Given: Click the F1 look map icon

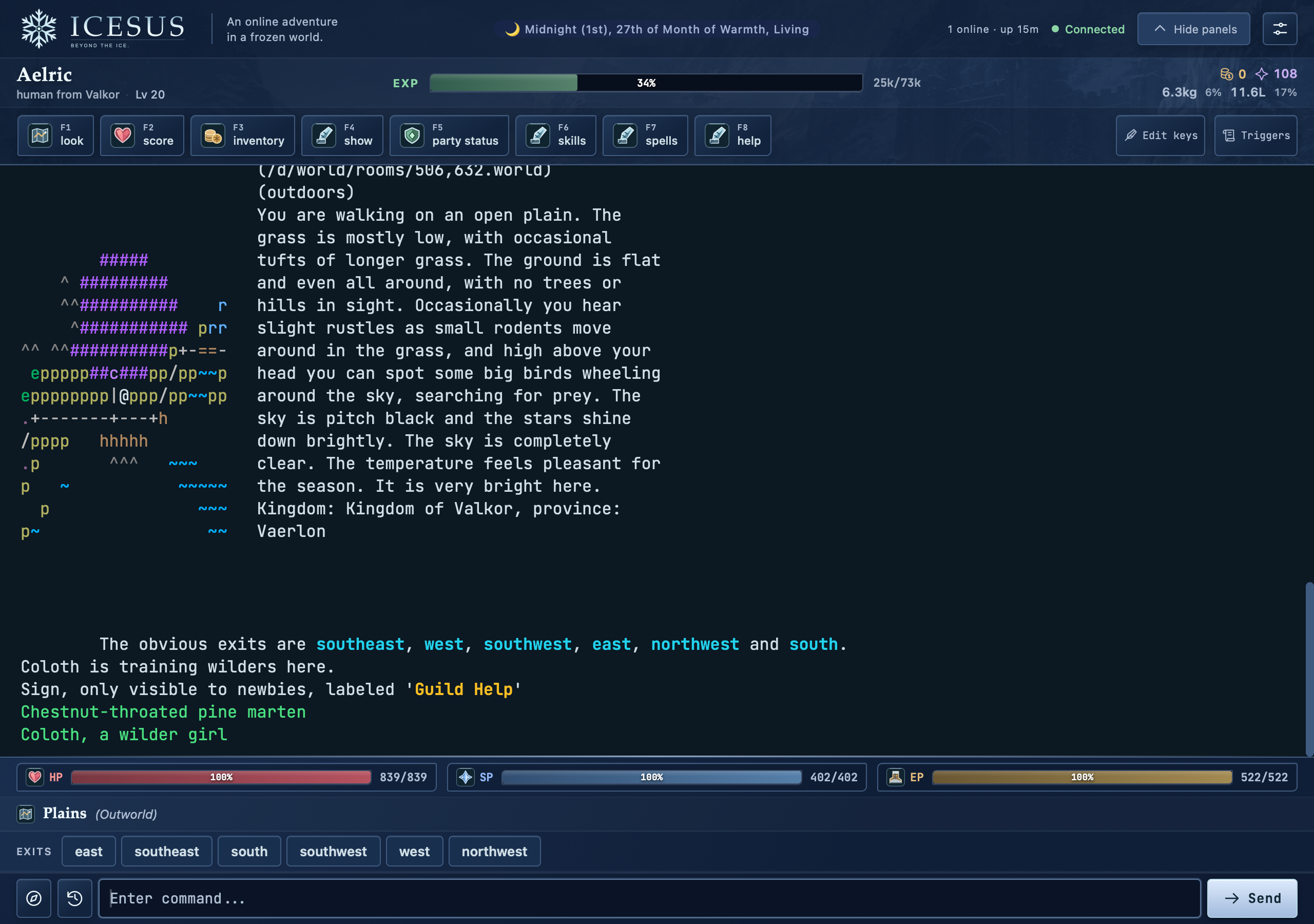Looking at the screenshot, I should tap(40, 136).
